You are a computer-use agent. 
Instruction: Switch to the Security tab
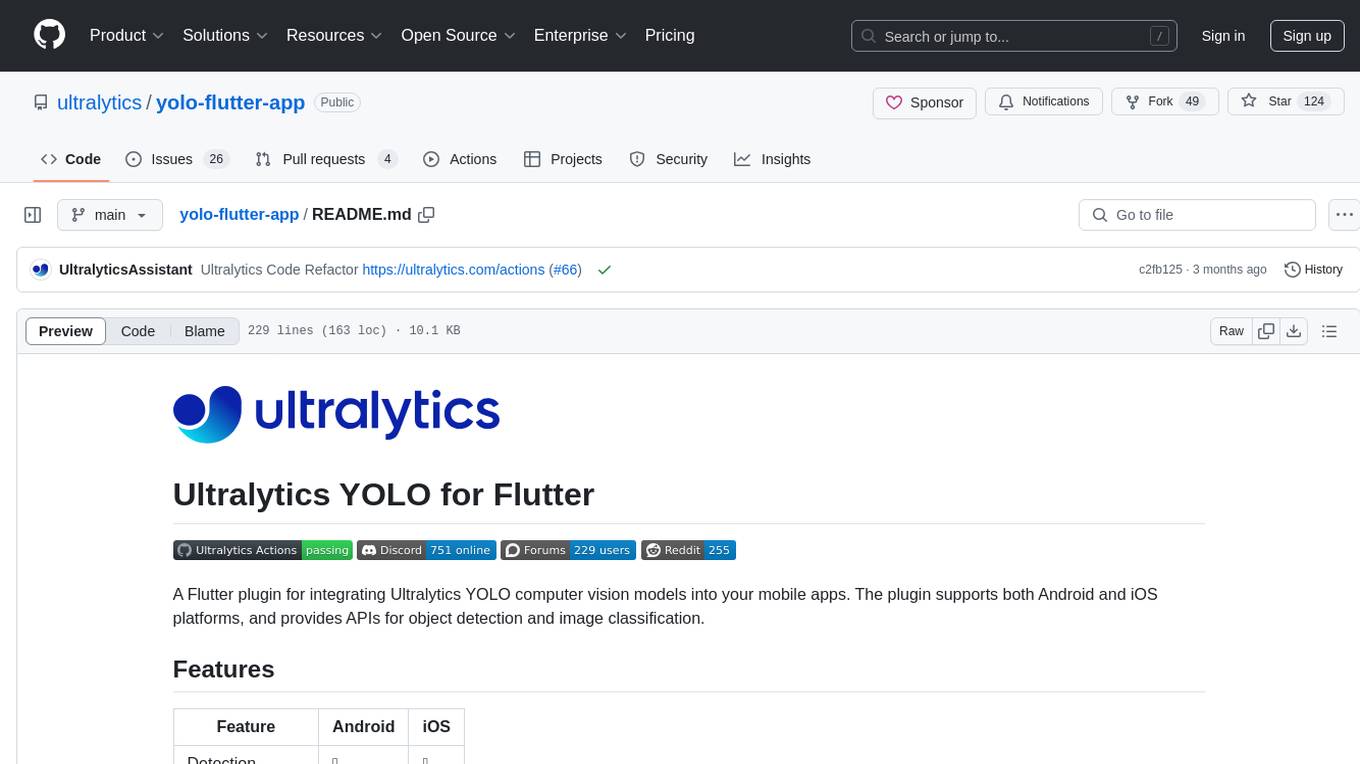coord(668,159)
